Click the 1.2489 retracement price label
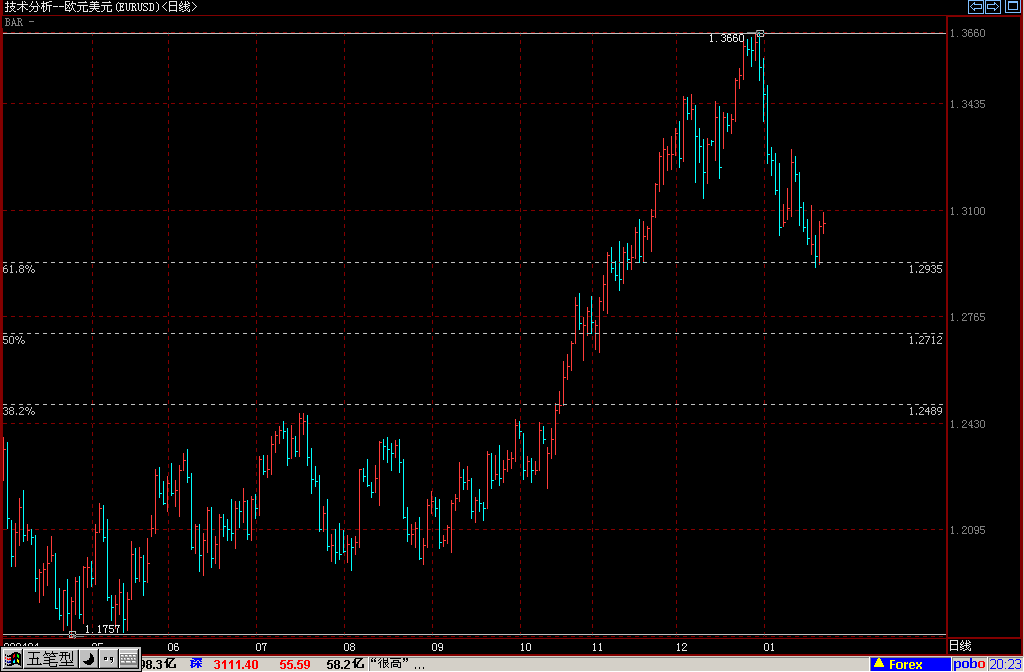This screenshot has width=1024, height=672. (925, 411)
